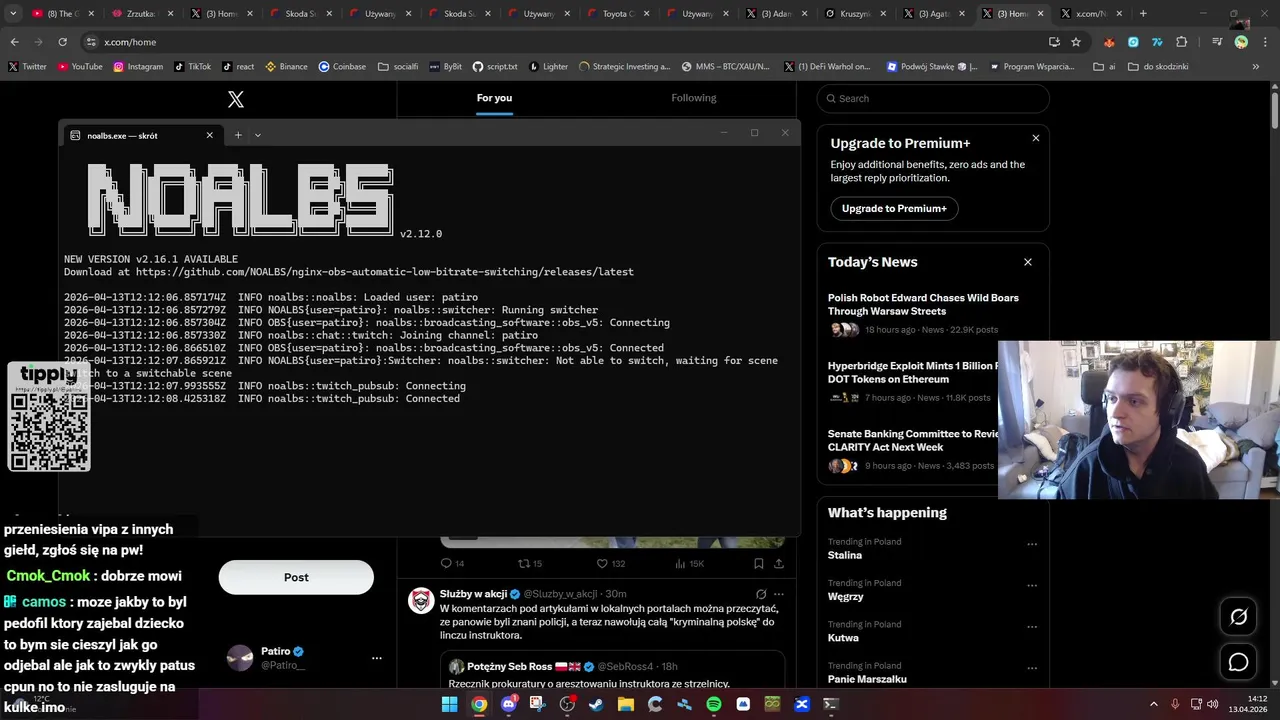Open more options on Służby w akcji post
This screenshot has height=720, width=1280.
click(x=779, y=594)
